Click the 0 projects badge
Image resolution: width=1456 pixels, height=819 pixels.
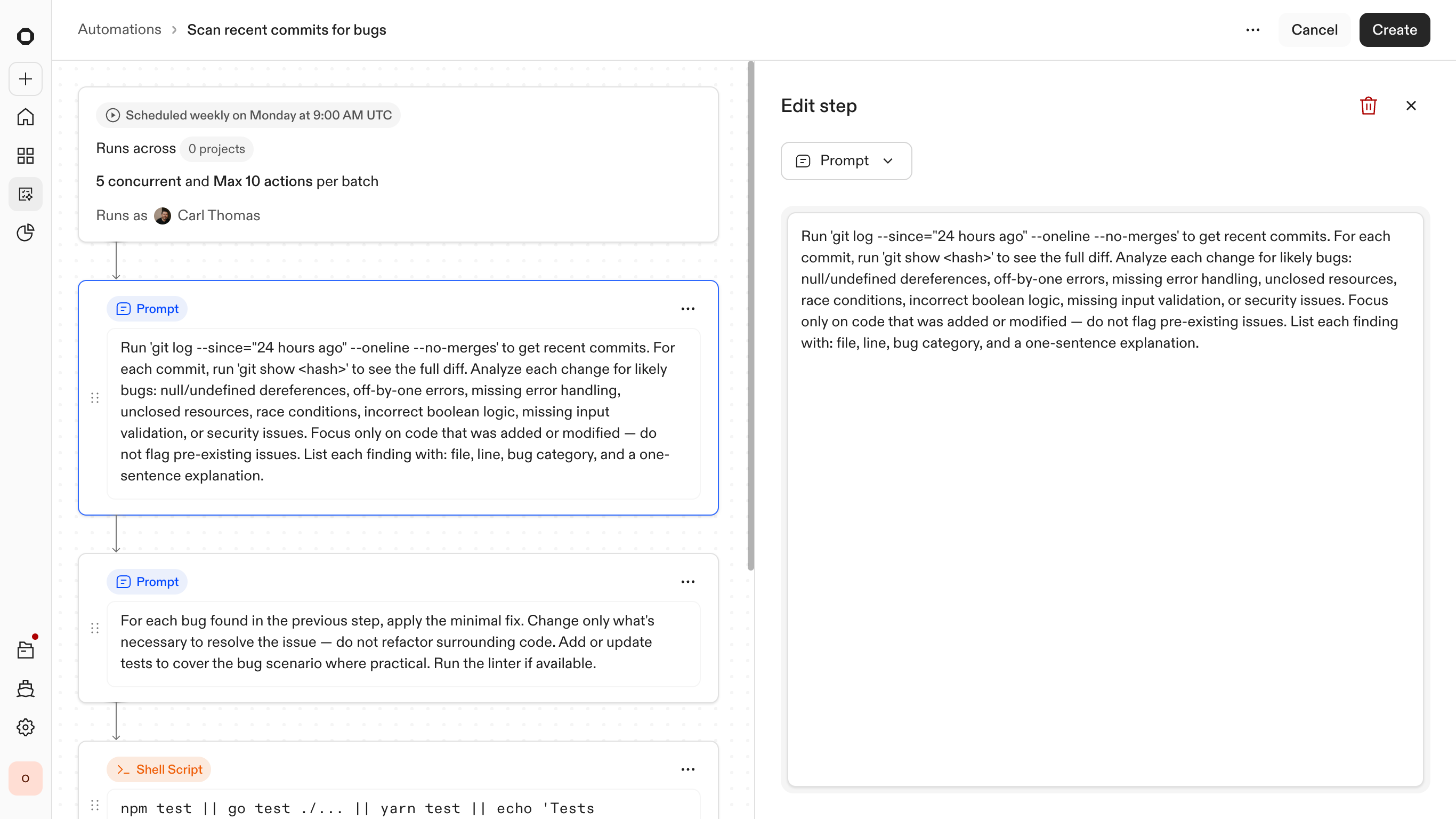coord(216,149)
